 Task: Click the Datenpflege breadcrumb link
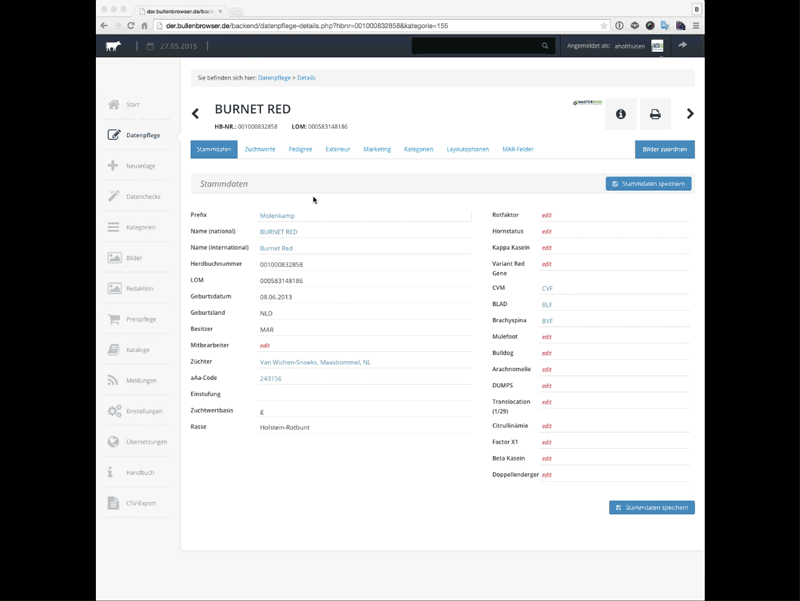(274, 77)
